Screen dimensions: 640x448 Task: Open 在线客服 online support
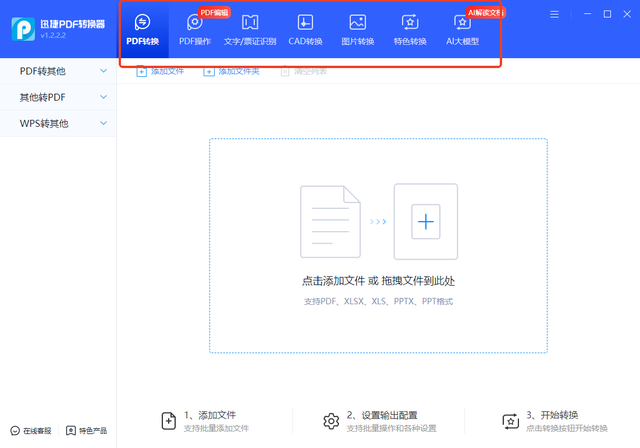pyautogui.click(x=31, y=430)
